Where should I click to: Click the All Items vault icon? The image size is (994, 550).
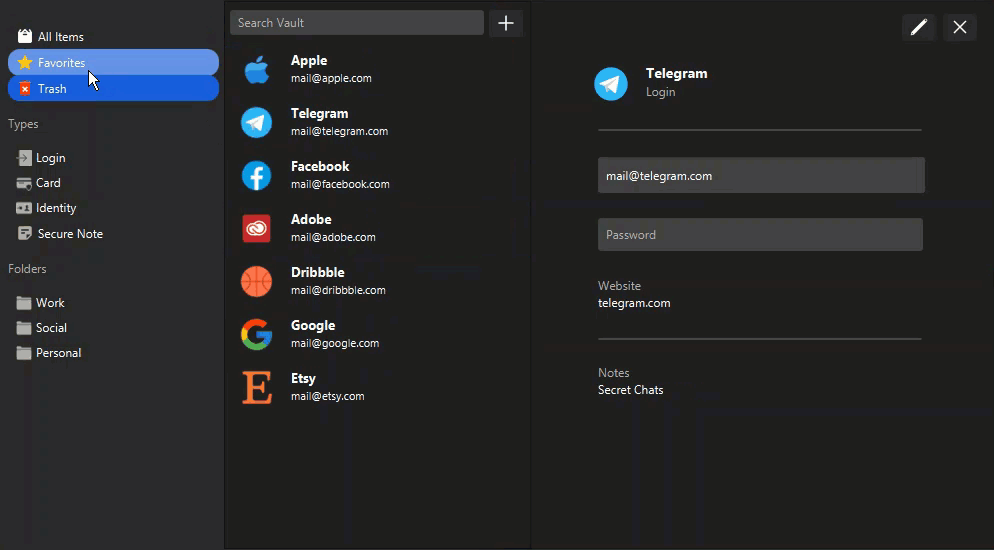tap(25, 36)
